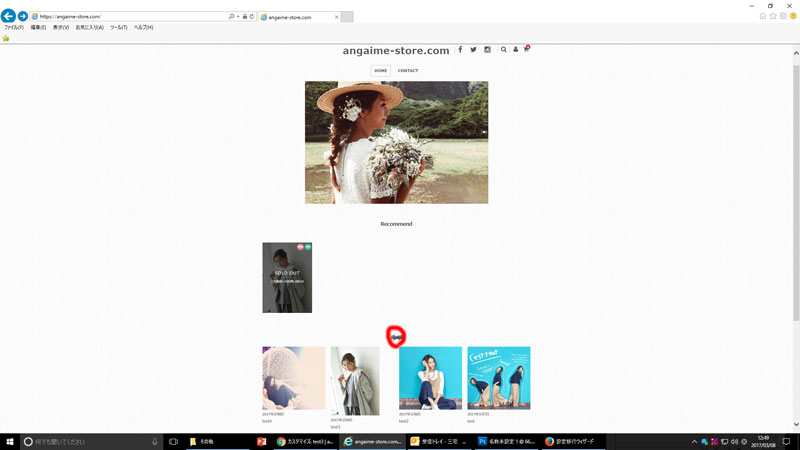
Task: Click the Recommend heading
Action: point(396,224)
